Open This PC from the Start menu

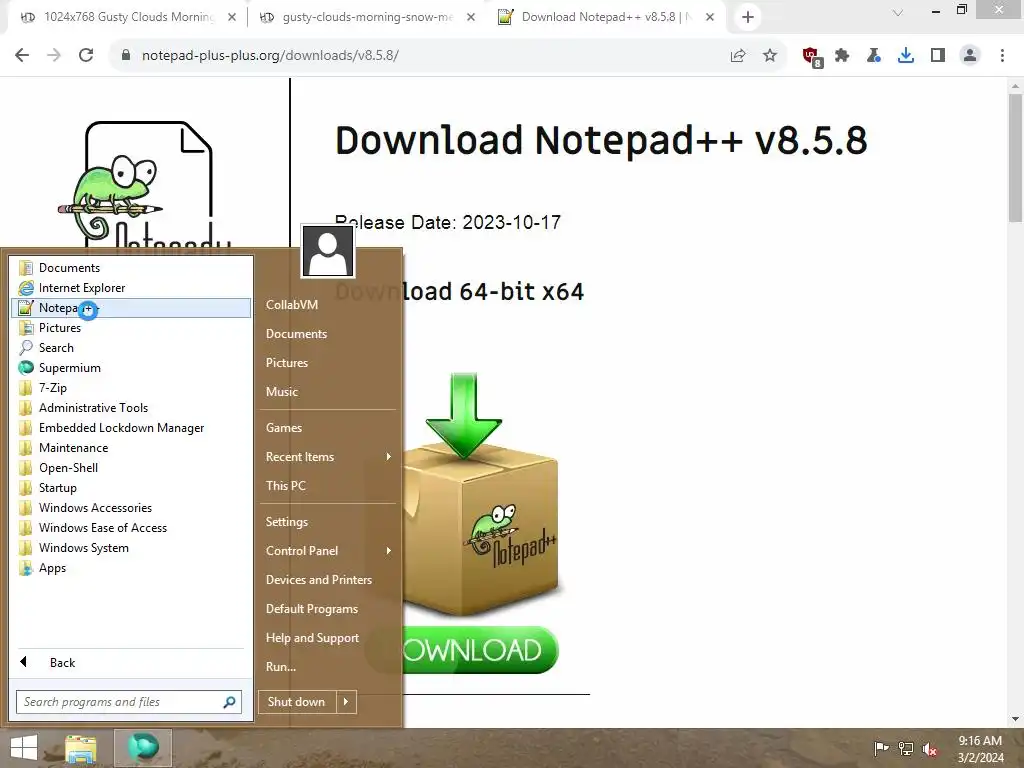(x=328, y=486)
